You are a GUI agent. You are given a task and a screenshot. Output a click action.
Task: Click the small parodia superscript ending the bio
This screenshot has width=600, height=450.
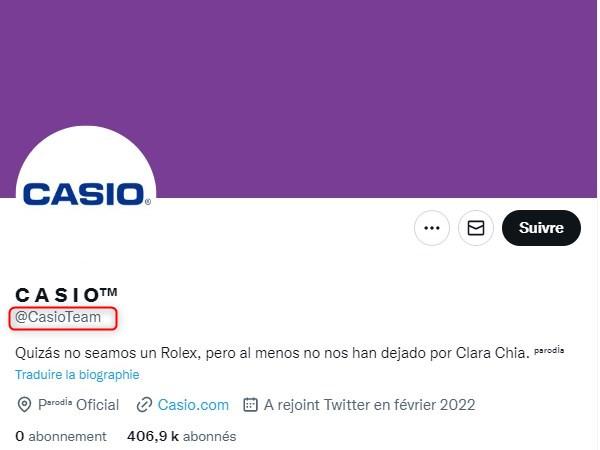coord(549,350)
